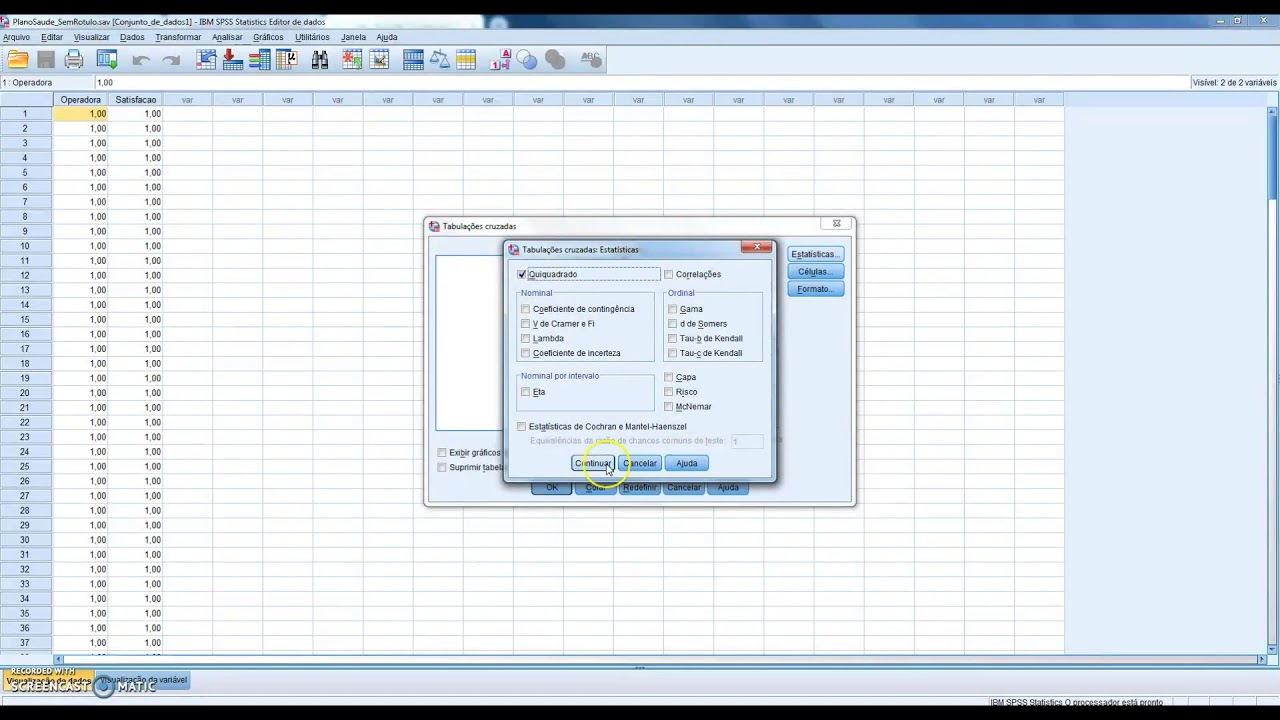Open the Analisar menu

coord(227,37)
